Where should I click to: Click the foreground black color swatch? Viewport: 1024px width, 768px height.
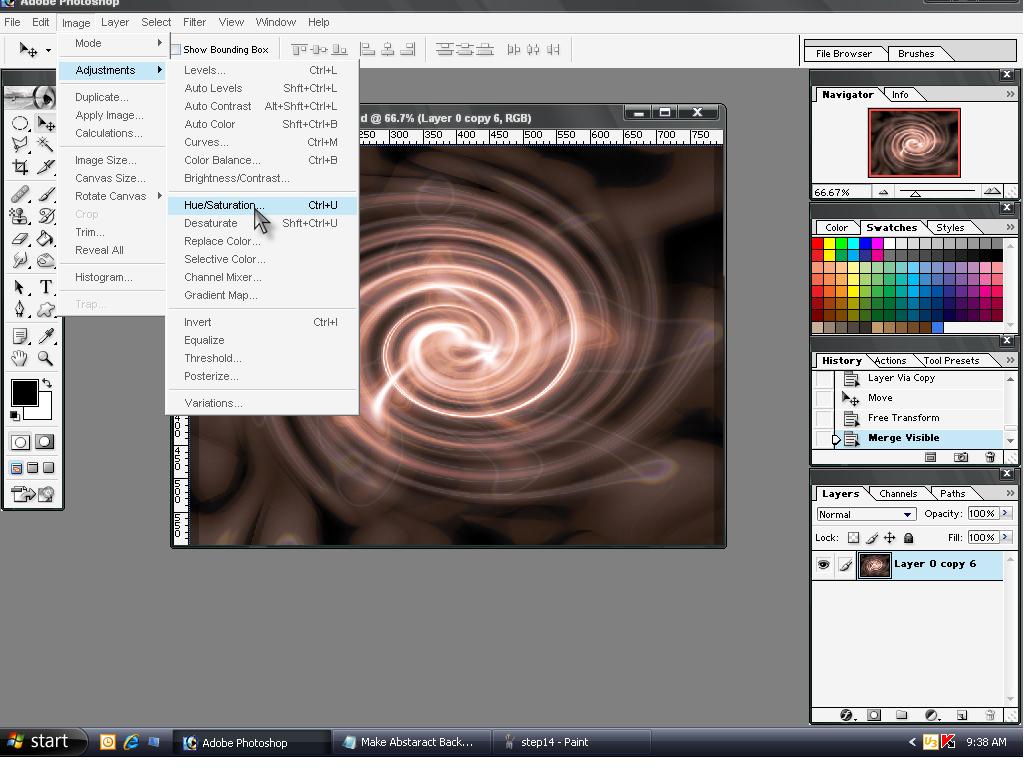coord(24,393)
